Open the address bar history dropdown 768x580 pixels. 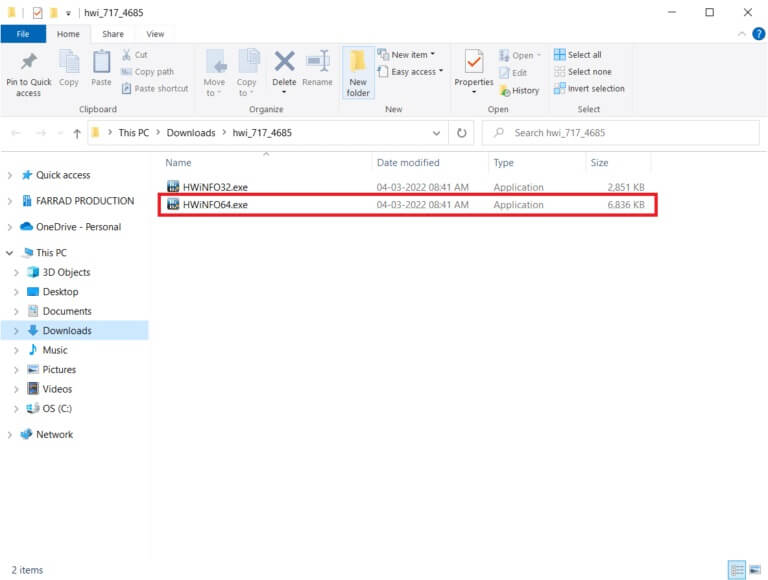click(436, 133)
